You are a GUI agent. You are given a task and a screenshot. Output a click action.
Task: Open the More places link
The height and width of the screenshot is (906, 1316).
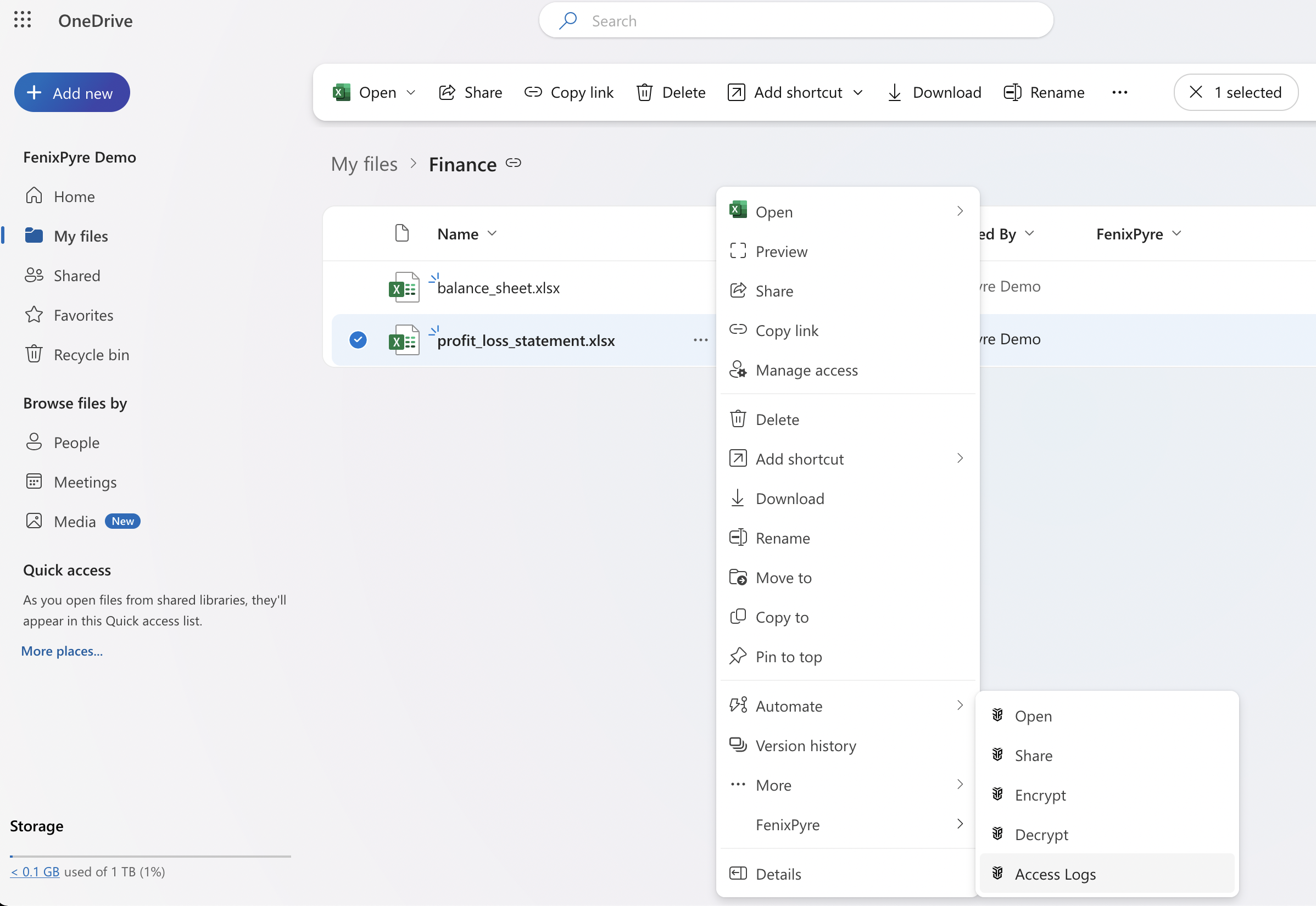coord(62,651)
